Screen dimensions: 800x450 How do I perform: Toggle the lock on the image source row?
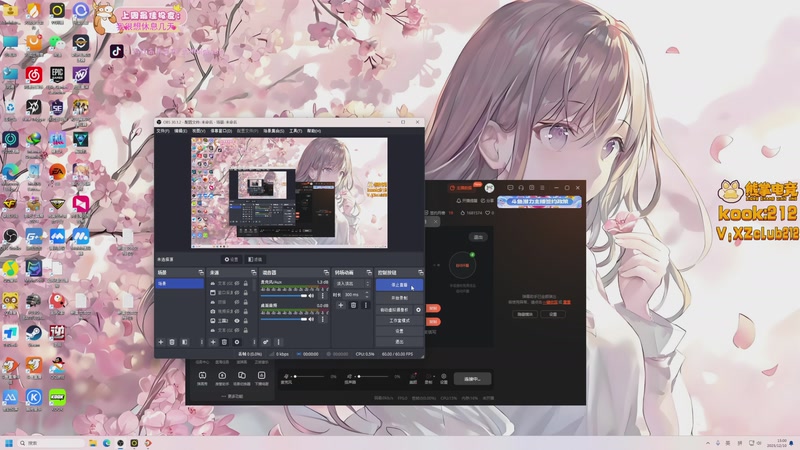click(245, 321)
